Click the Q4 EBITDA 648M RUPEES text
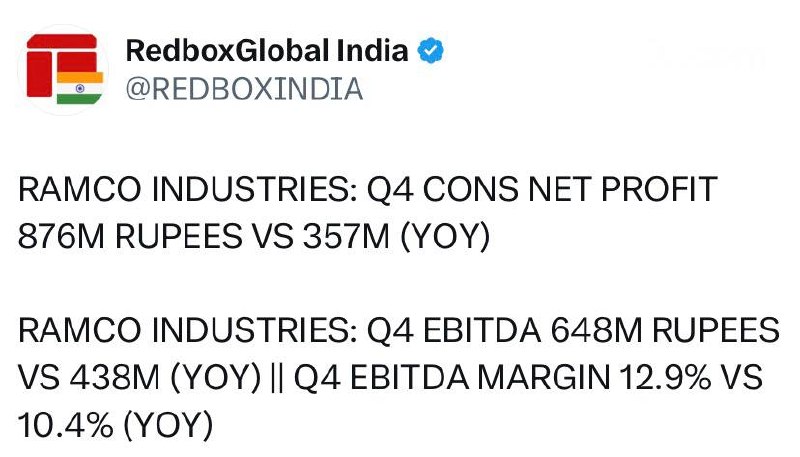This screenshot has height=457, width=800. [x=573, y=331]
